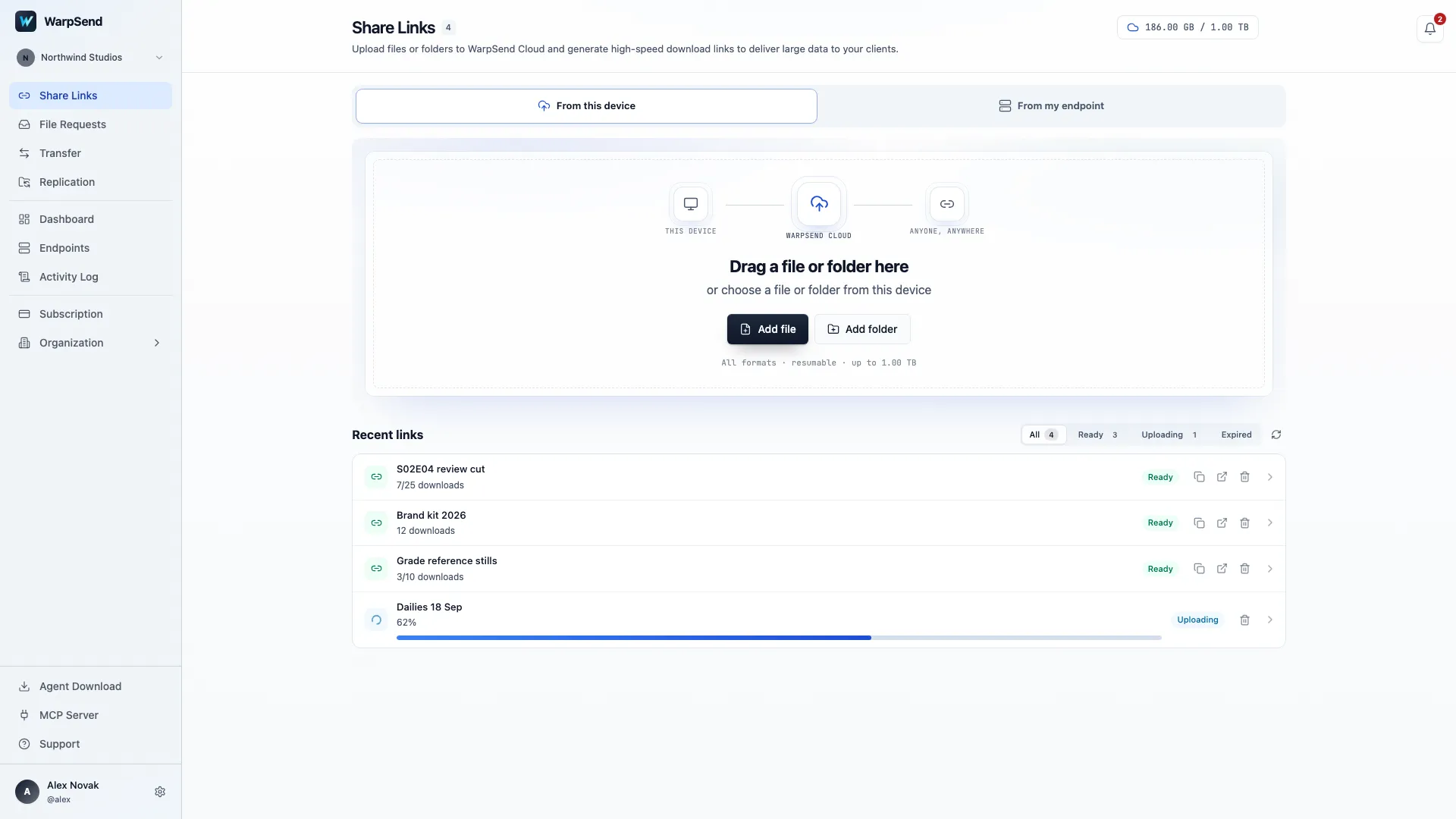This screenshot has width=1456, height=819.
Task: Filter links by Ready
Action: (x=1097, y=435)
